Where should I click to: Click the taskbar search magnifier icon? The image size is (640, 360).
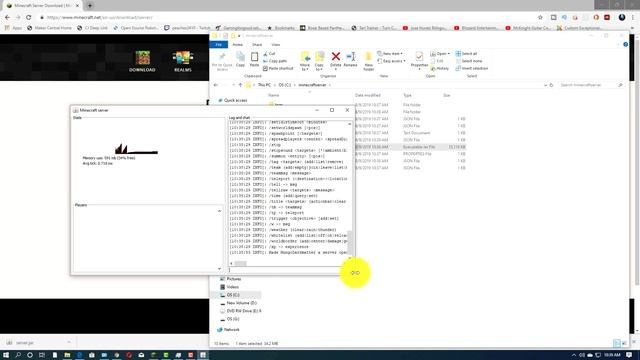pyautogui.click(x=18, y=355)
